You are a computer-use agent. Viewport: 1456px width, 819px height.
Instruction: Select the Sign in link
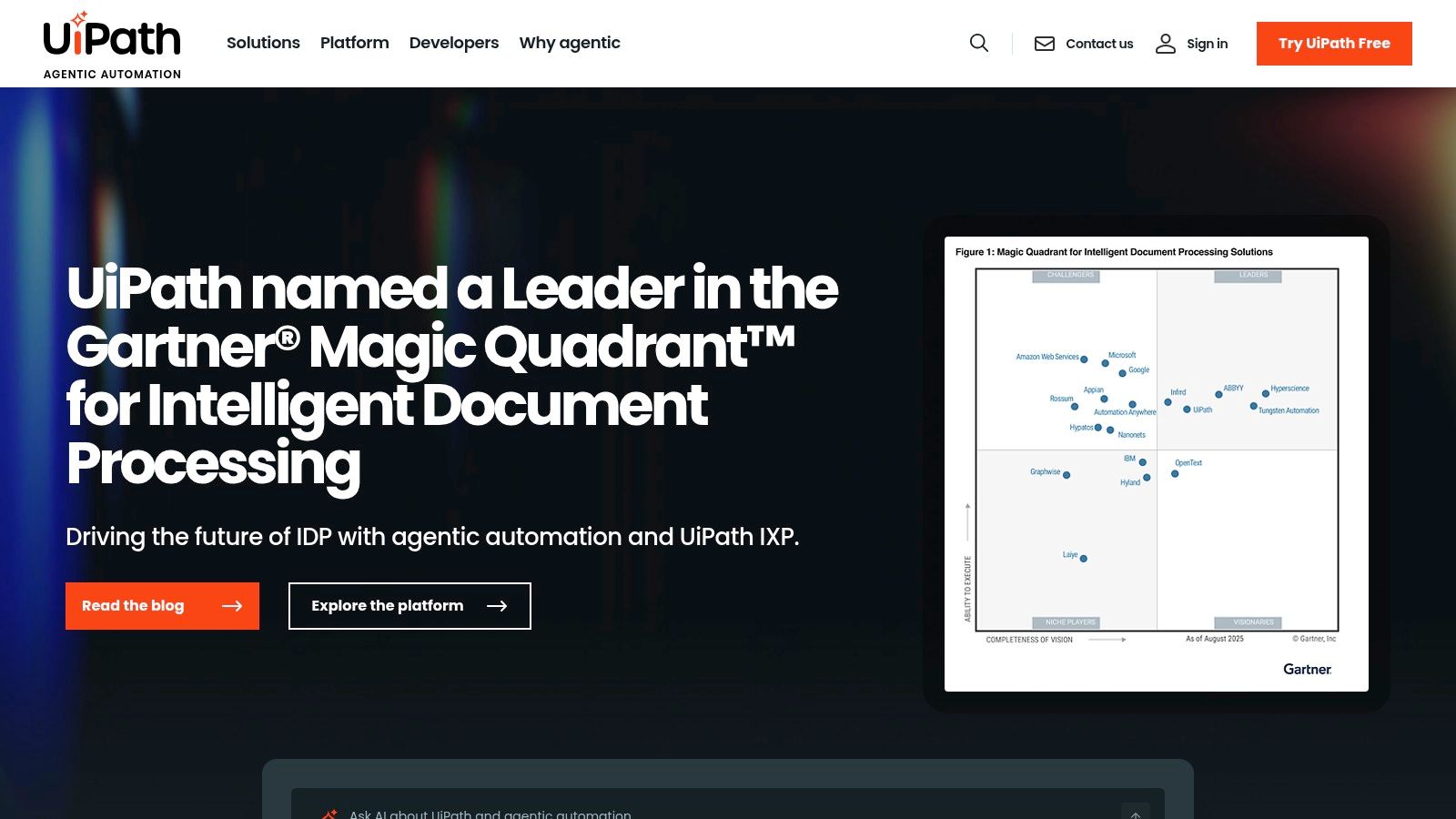(x=1207, y=44)
